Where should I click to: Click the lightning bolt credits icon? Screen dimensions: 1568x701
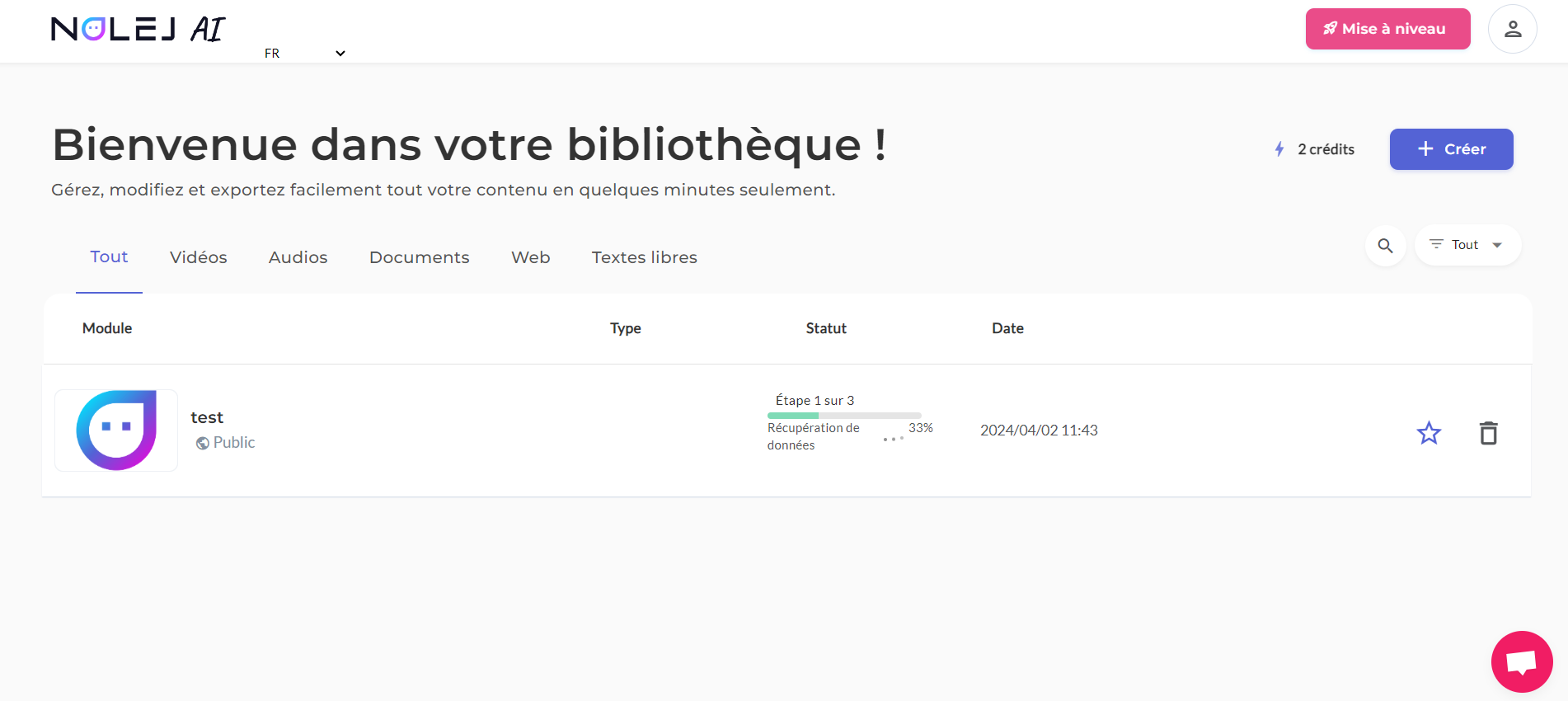[1279, 149]
